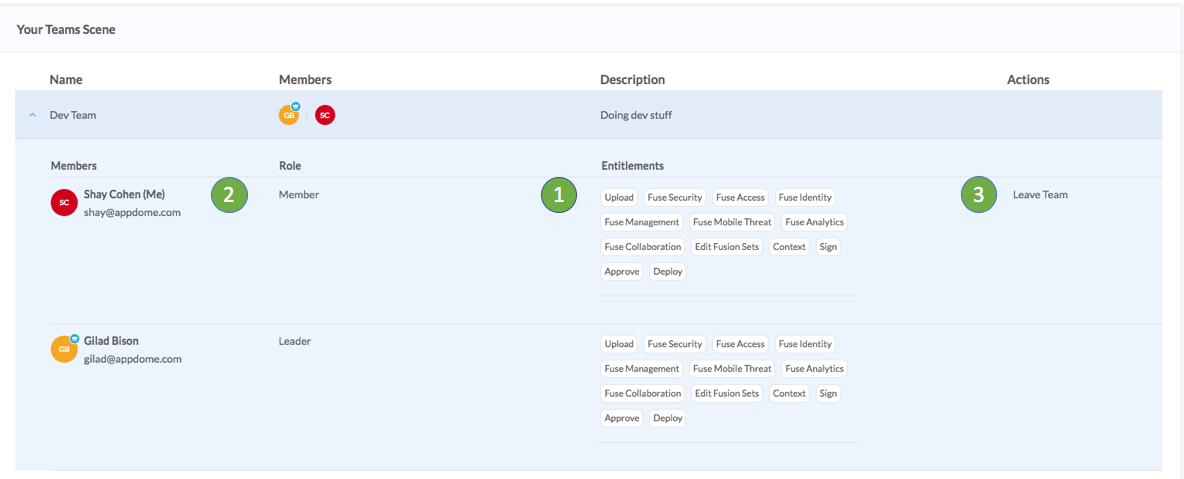Click green callout marker number 2
Screen dimensions: 1184x479
(229, 196)
